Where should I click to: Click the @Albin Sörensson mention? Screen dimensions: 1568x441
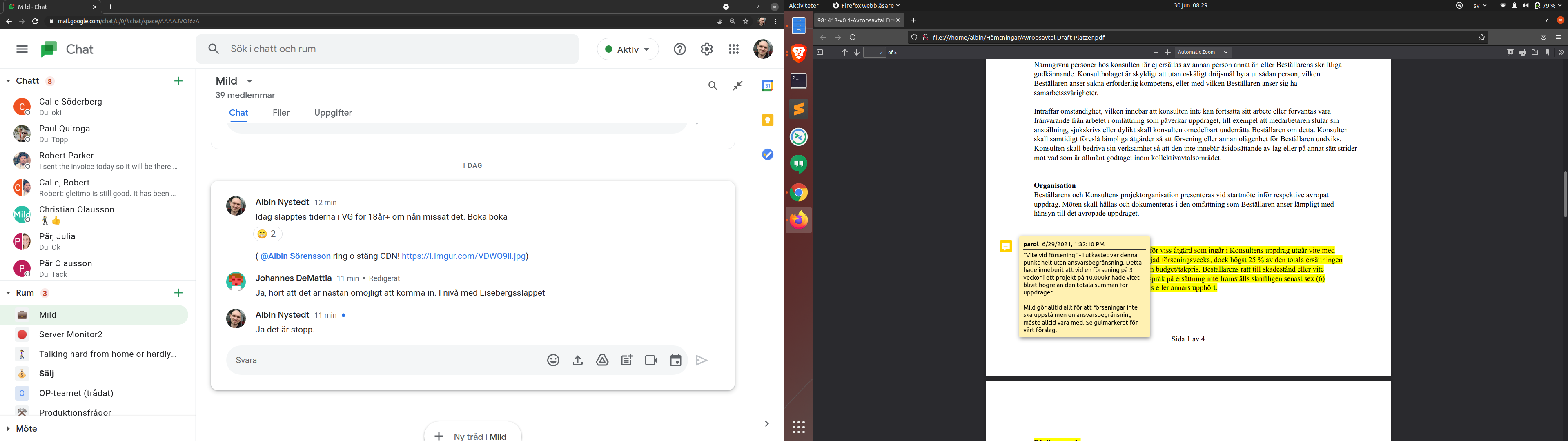(x=295, y=256)
